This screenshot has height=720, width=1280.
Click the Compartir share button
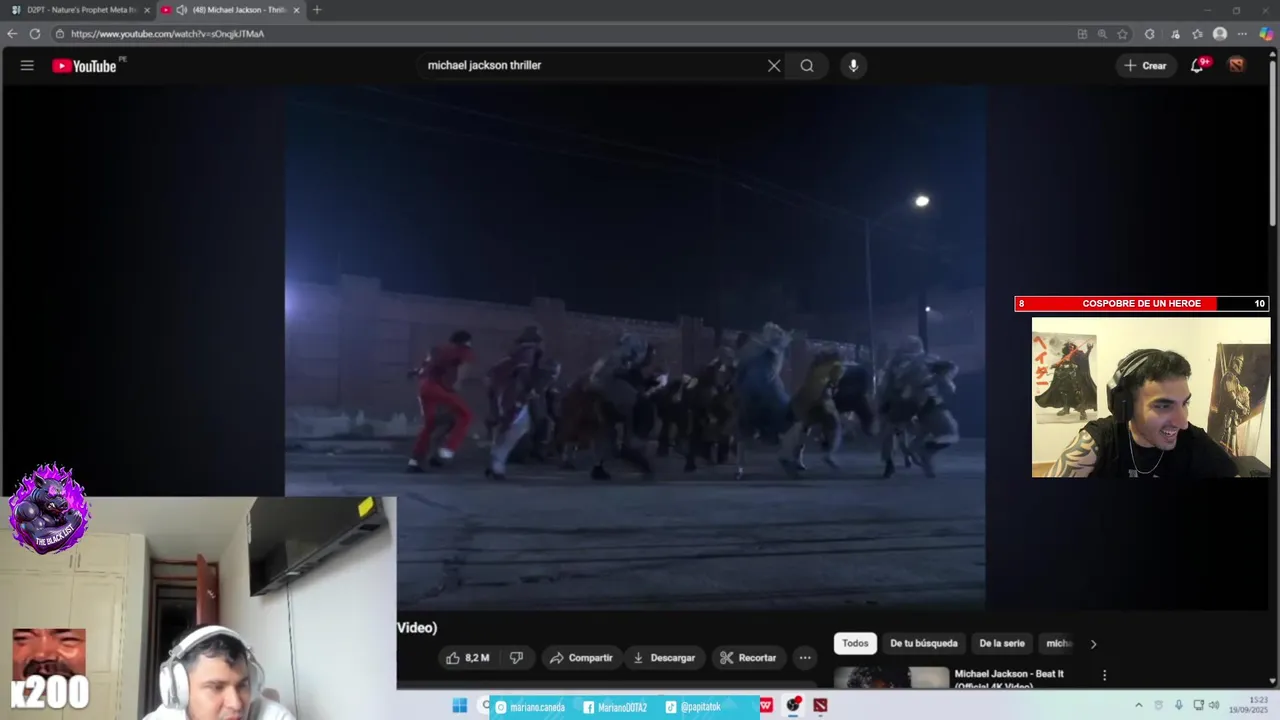(x=581, y=658)
